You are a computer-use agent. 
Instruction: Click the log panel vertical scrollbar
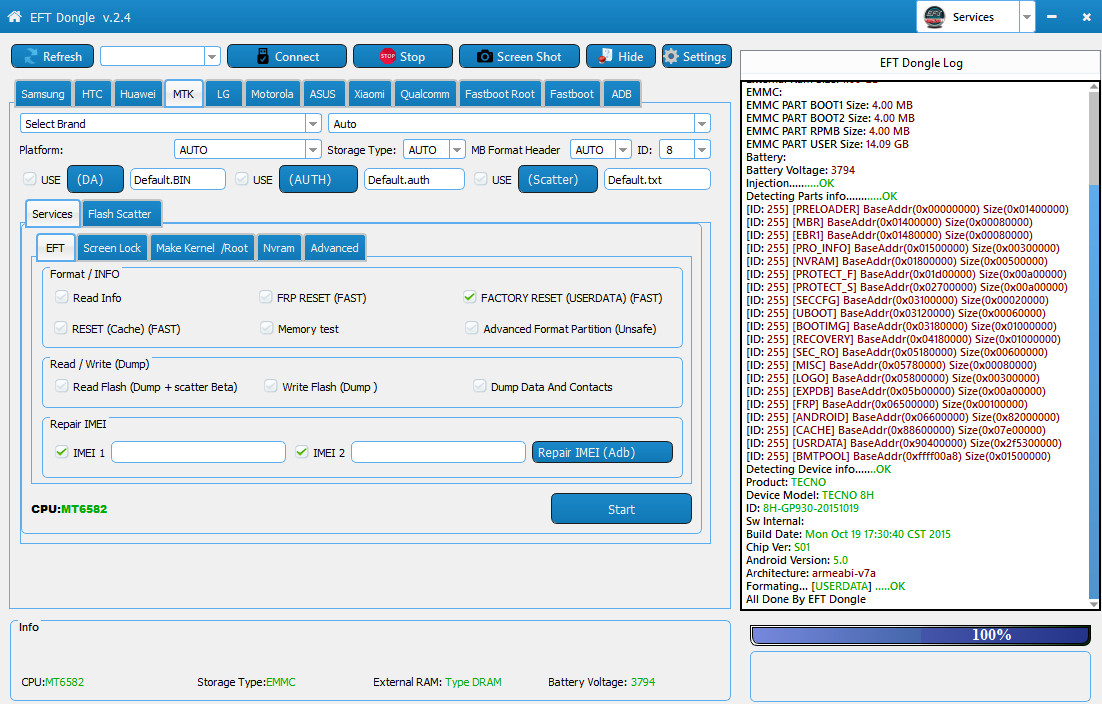pyautogui.click(x=1094, y=345)
